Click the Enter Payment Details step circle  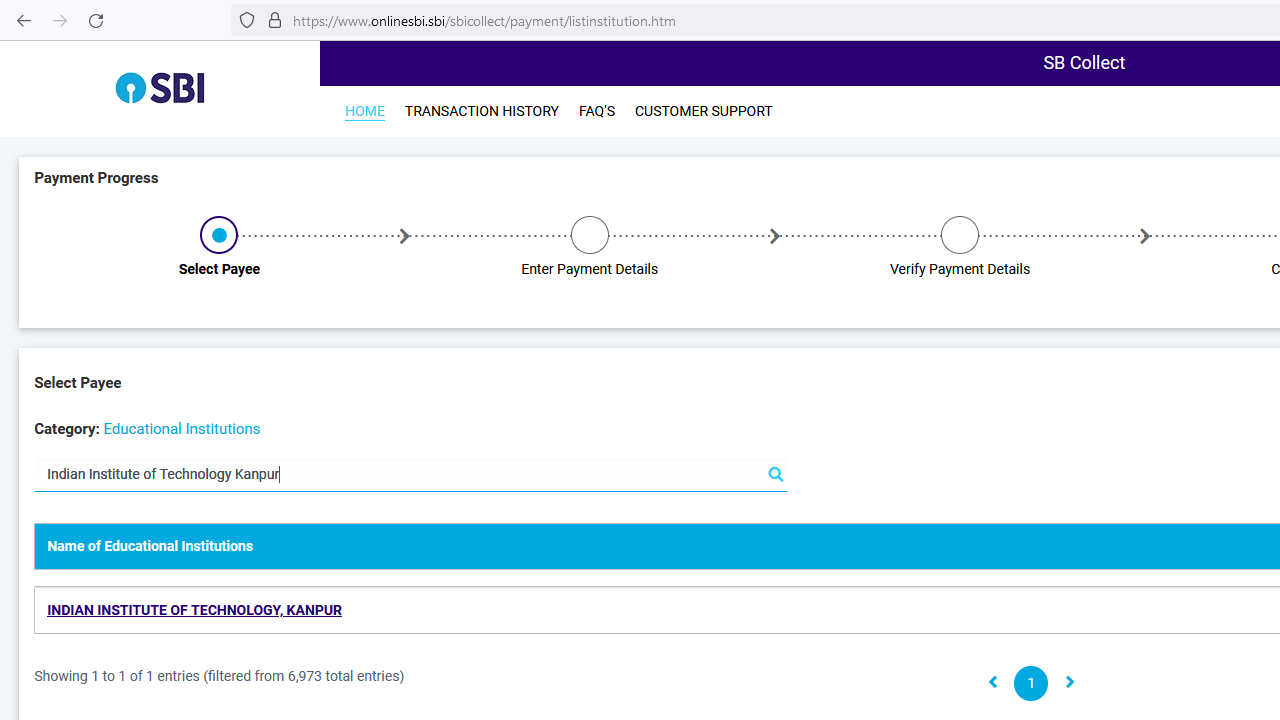pos(589,235)
